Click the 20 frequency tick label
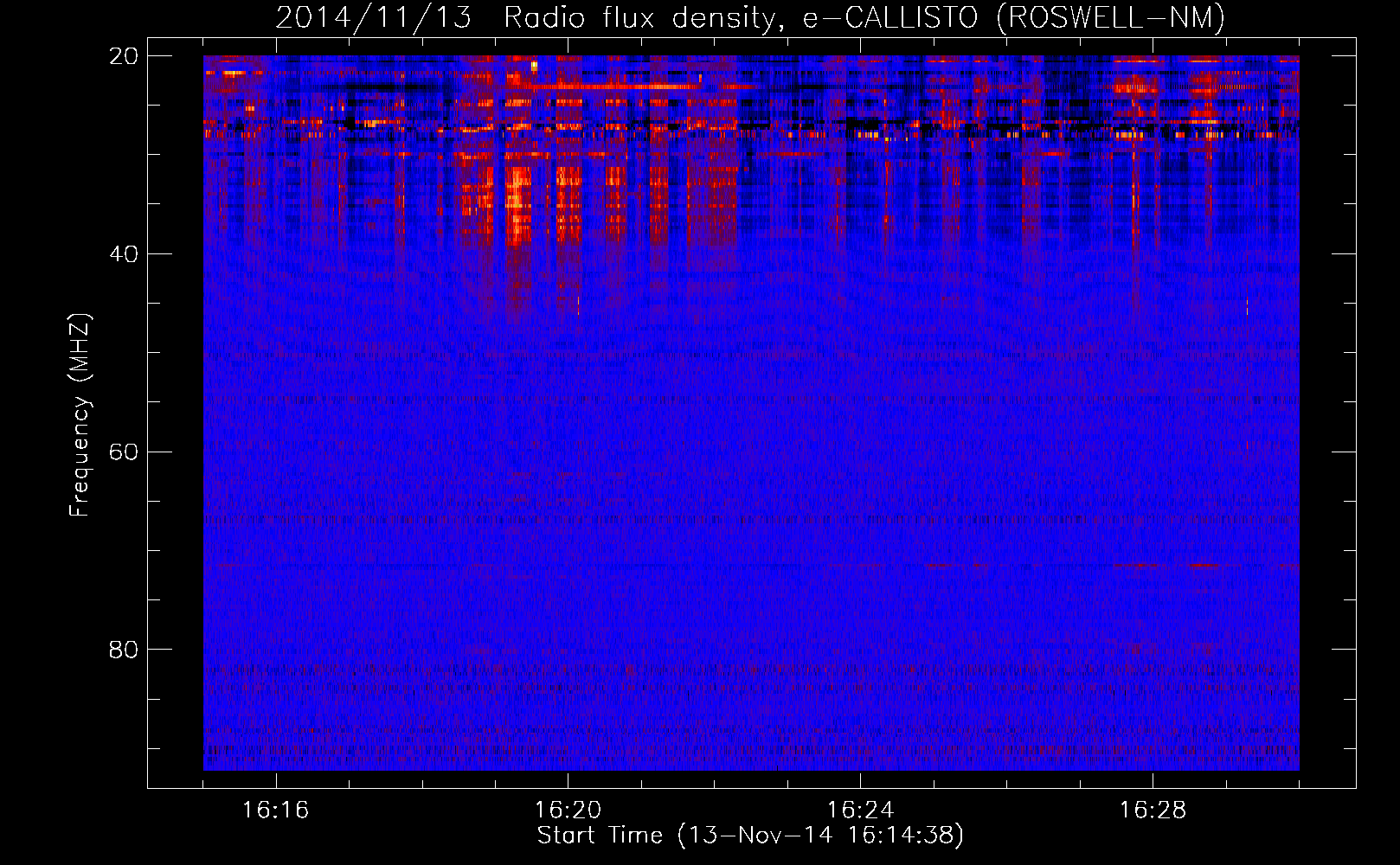The width and height of the screenshot is (1400, 865). click(124, 56)
